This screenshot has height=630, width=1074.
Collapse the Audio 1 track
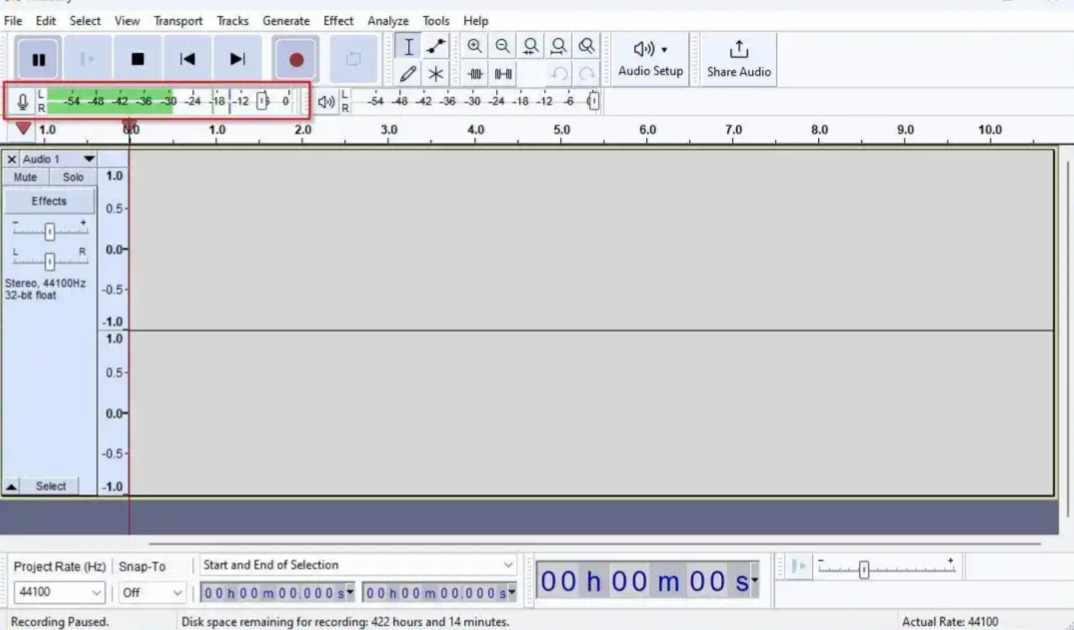coord(12,486)
